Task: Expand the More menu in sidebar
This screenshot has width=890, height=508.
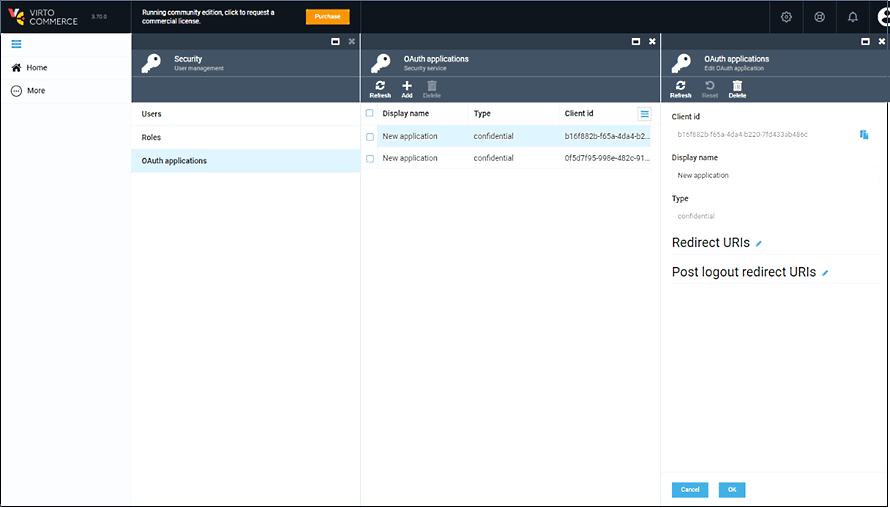Action: 28,91
